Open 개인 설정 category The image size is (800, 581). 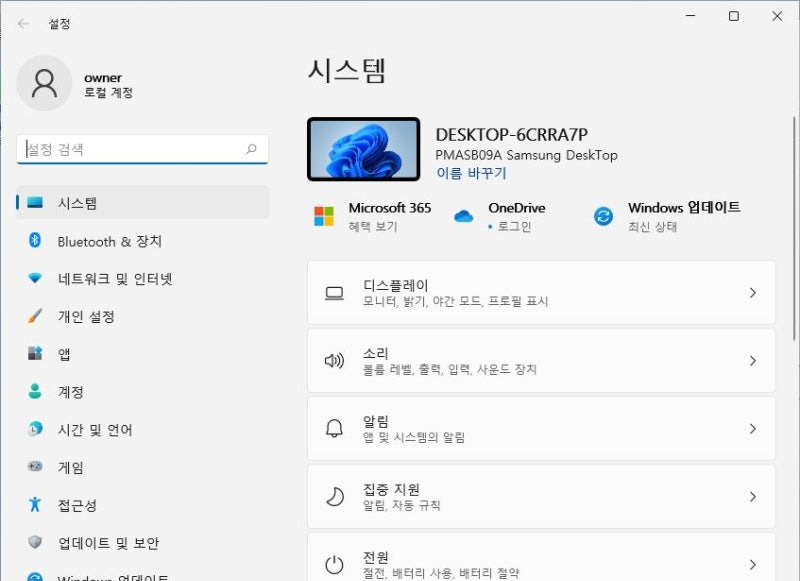coord(142,316)
